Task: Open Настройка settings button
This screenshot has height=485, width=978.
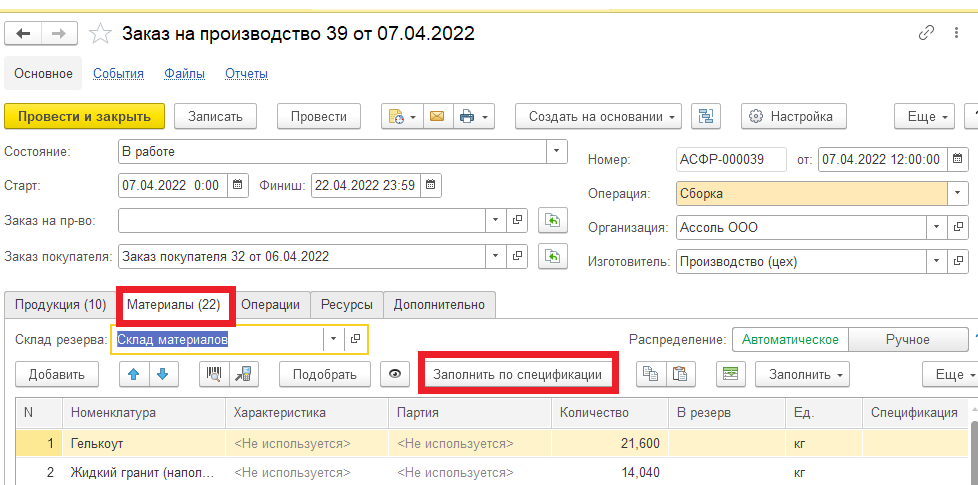Action: (x=794, y=116)
